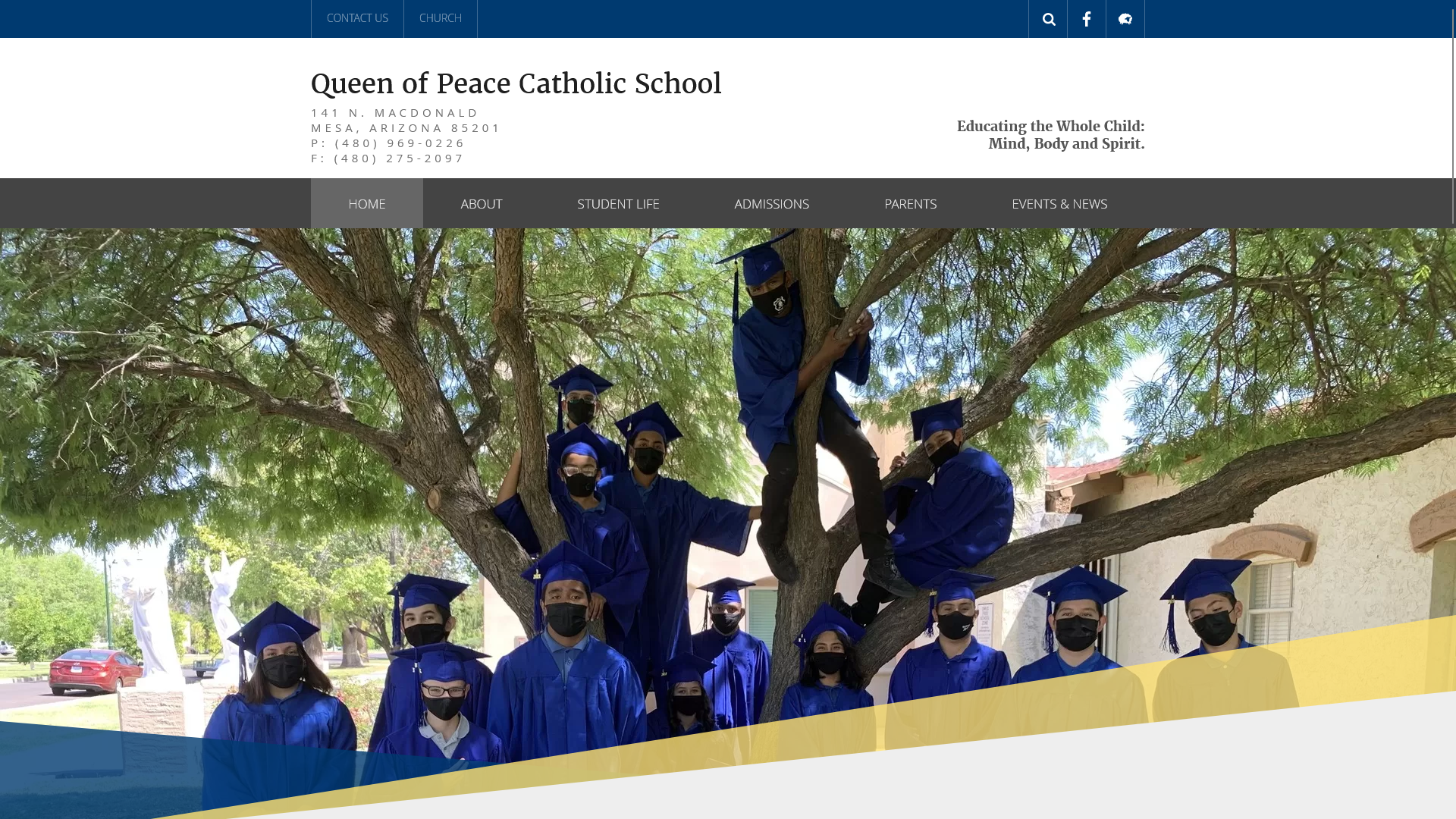
Task: Open the Contact Us link
Action: tap(357, 18)
